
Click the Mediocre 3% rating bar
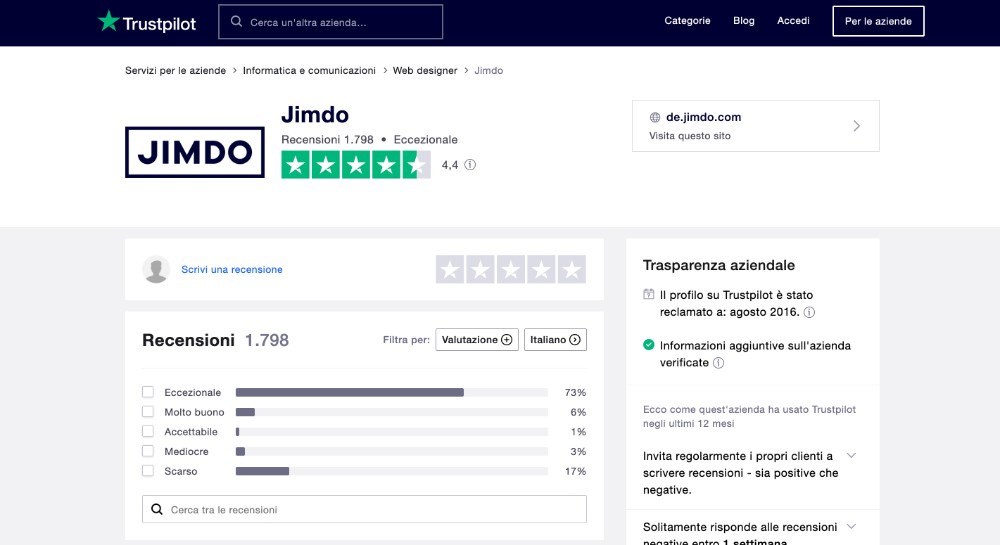point(392,451)
